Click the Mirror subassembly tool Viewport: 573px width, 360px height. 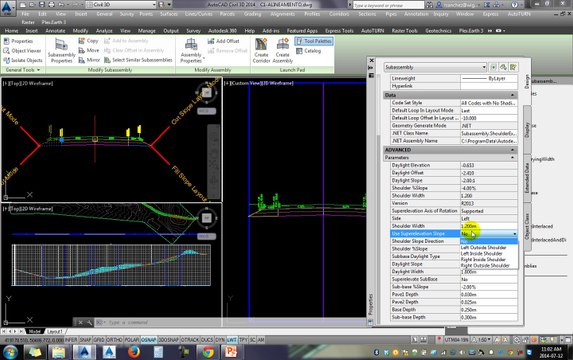[x=89, y=60]
